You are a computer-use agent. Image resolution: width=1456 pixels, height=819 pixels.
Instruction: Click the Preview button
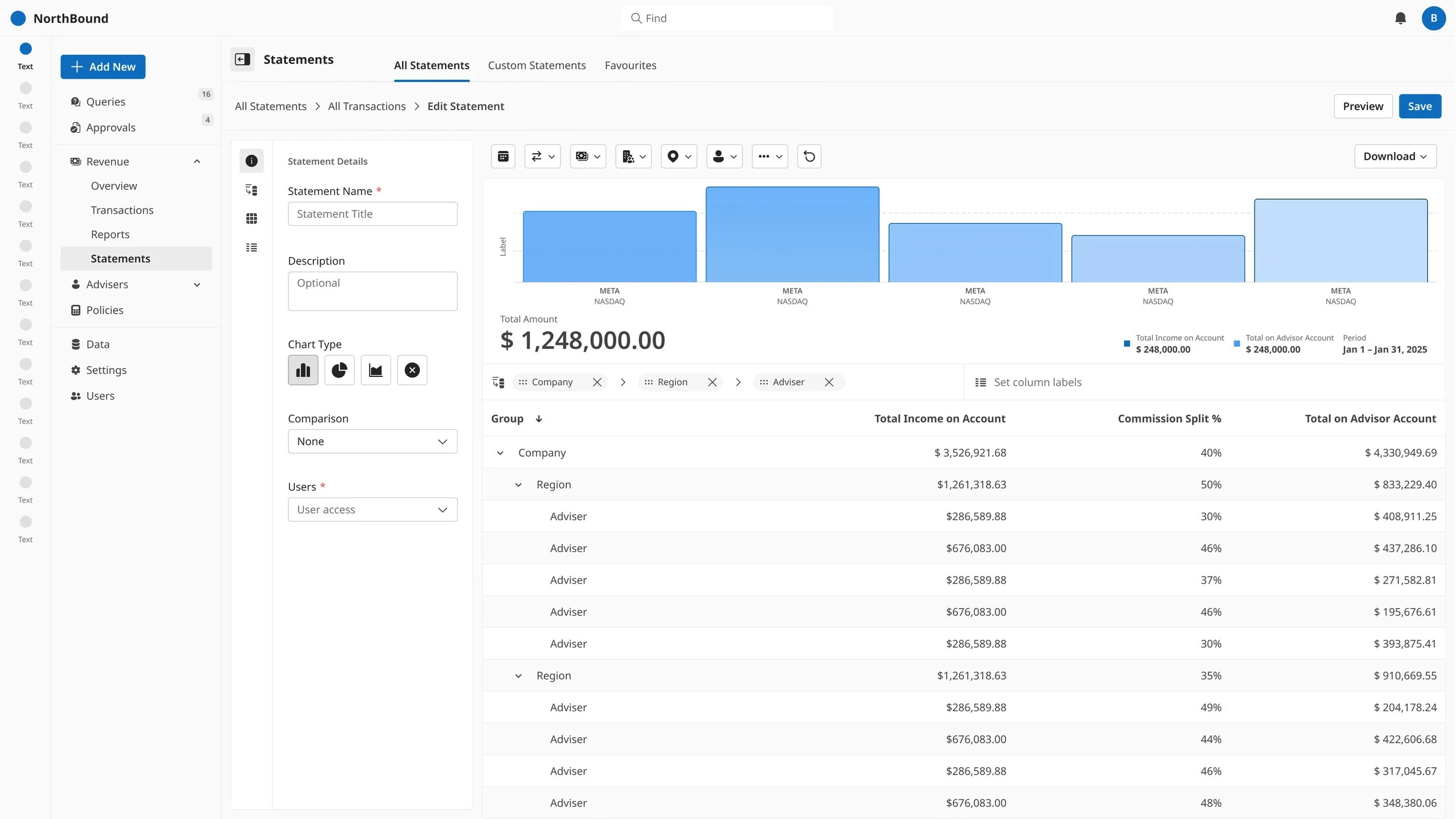pyautogui.click(x=1362, y=106)
